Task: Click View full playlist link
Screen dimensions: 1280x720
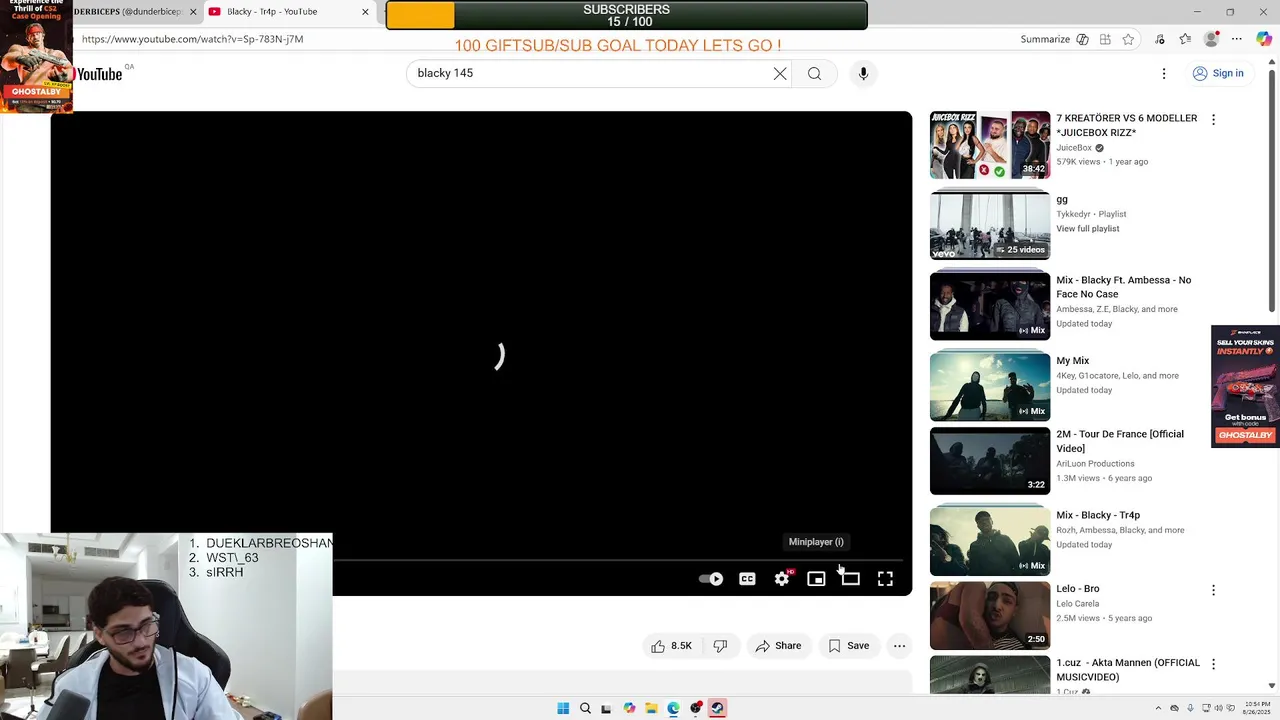Action: click(1087, 229)
